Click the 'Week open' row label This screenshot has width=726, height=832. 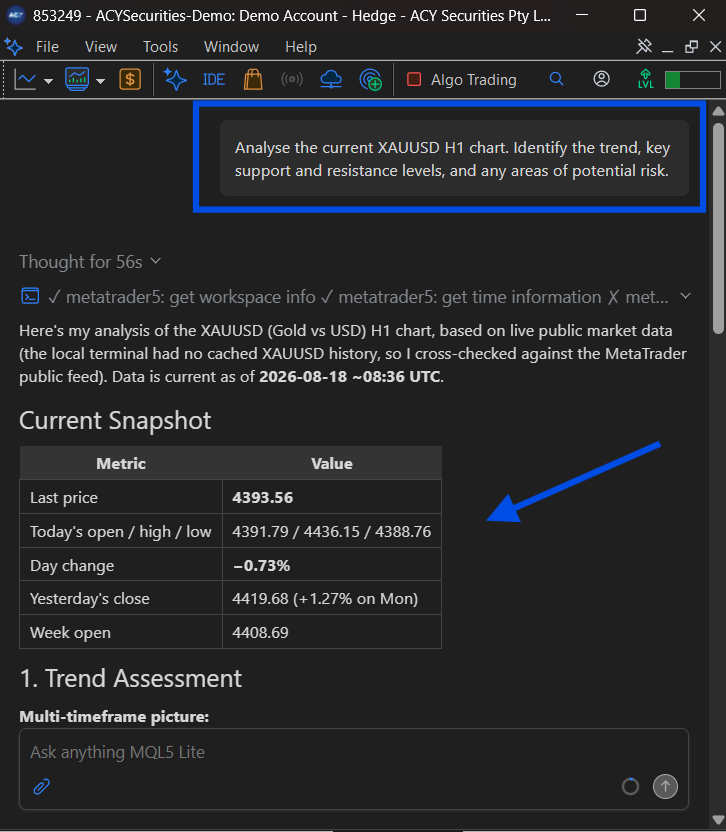pos(70,632)
